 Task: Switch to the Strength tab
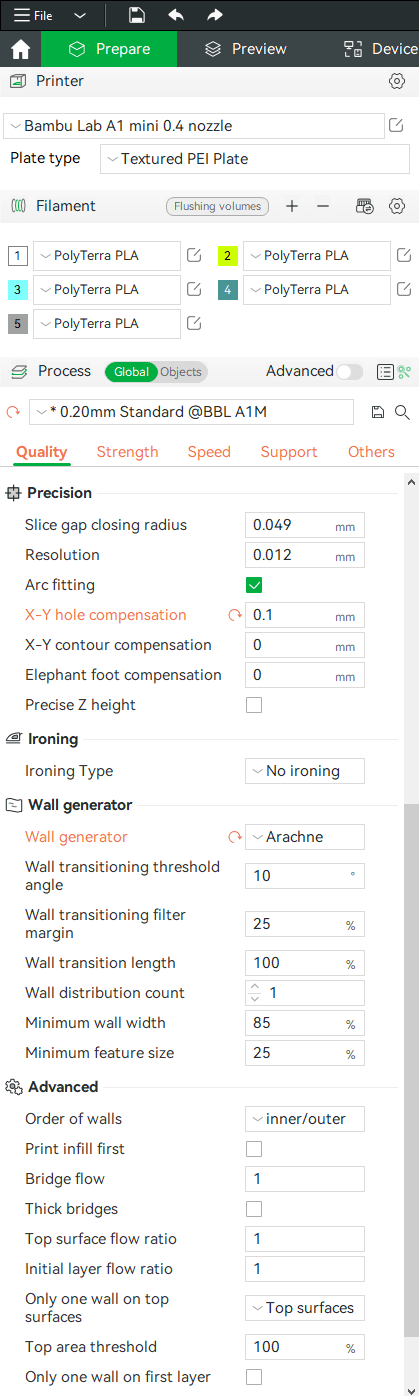coord(127,452)
